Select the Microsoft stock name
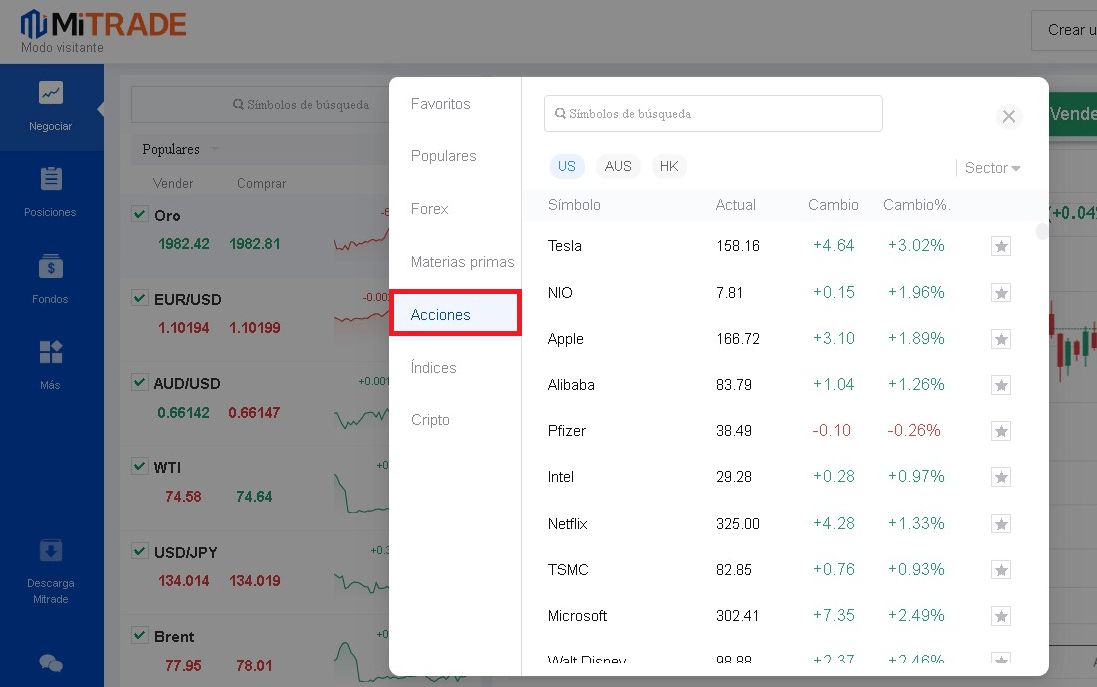 (x=577, y=616)
